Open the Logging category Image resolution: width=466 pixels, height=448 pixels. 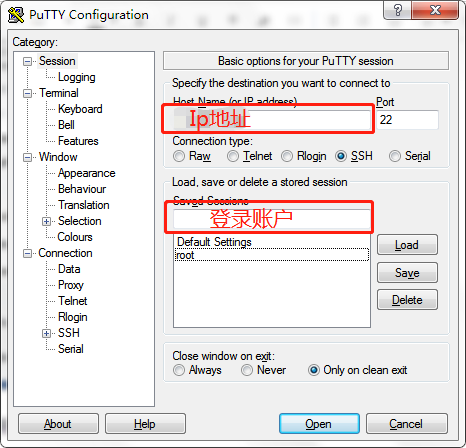(77, 77)
